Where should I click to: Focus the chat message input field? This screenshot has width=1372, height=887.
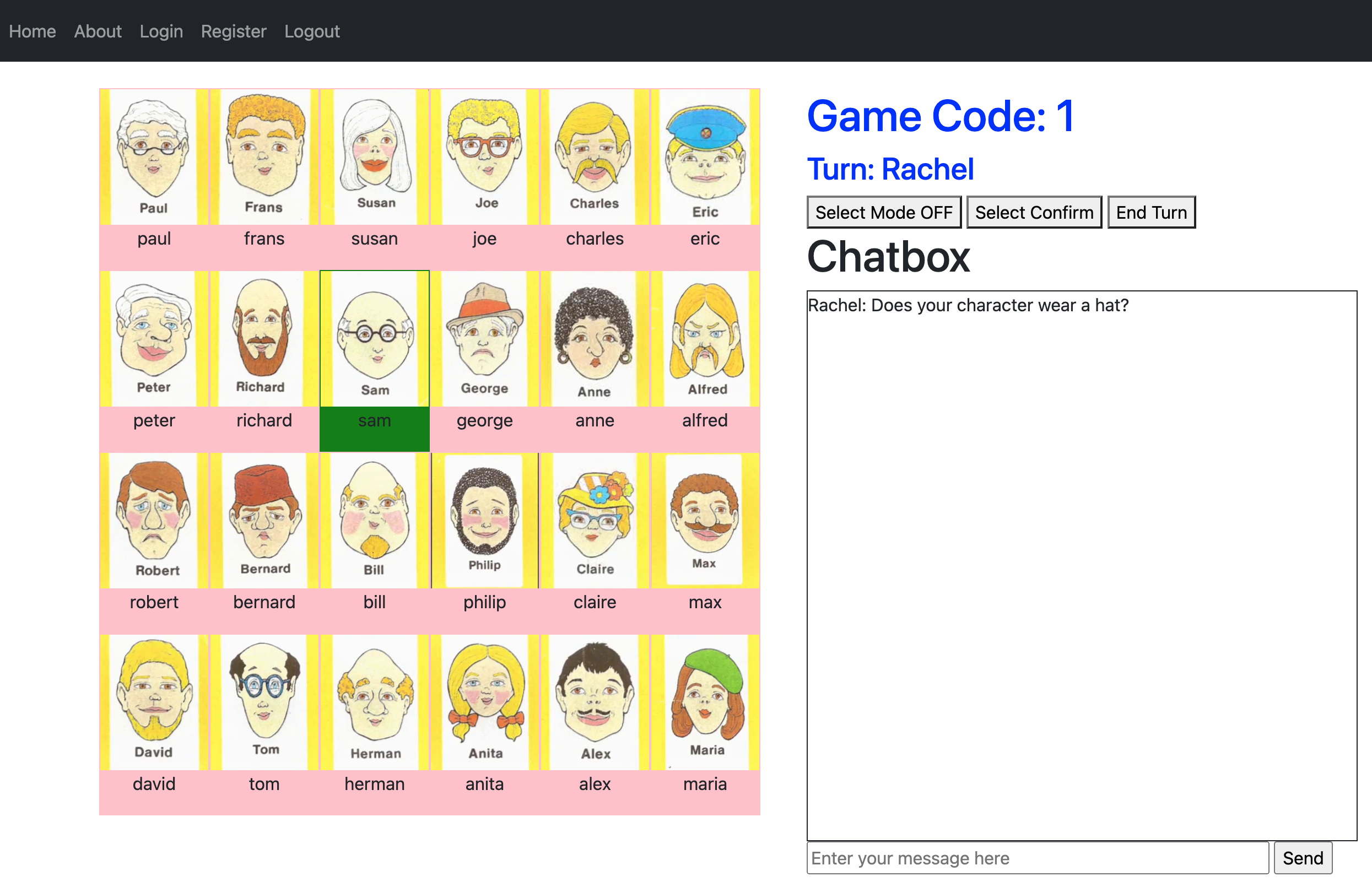1038,858
